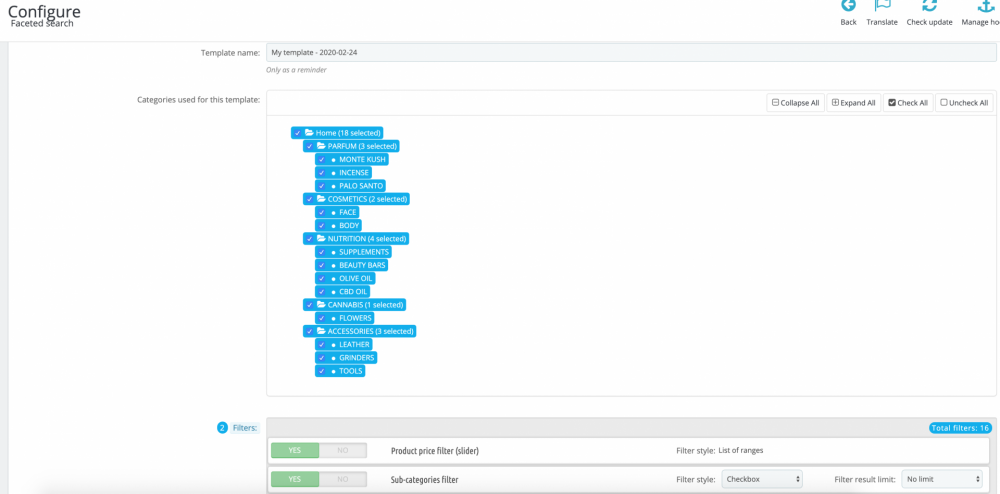
Task: Select the SUPPLEMENTS tree label
Action: (364, 252)
